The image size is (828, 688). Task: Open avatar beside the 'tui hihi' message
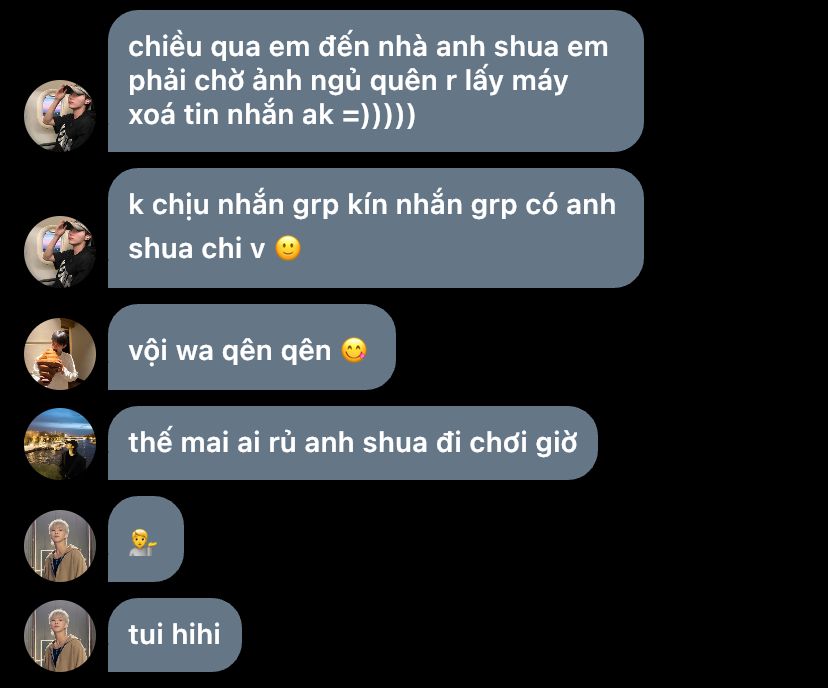60,636
